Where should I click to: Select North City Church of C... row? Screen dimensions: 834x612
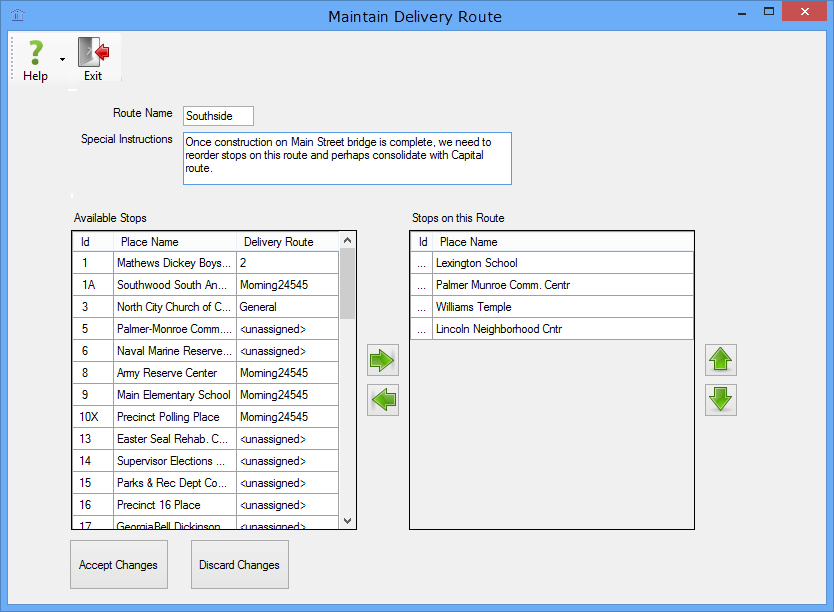(205, 307)
